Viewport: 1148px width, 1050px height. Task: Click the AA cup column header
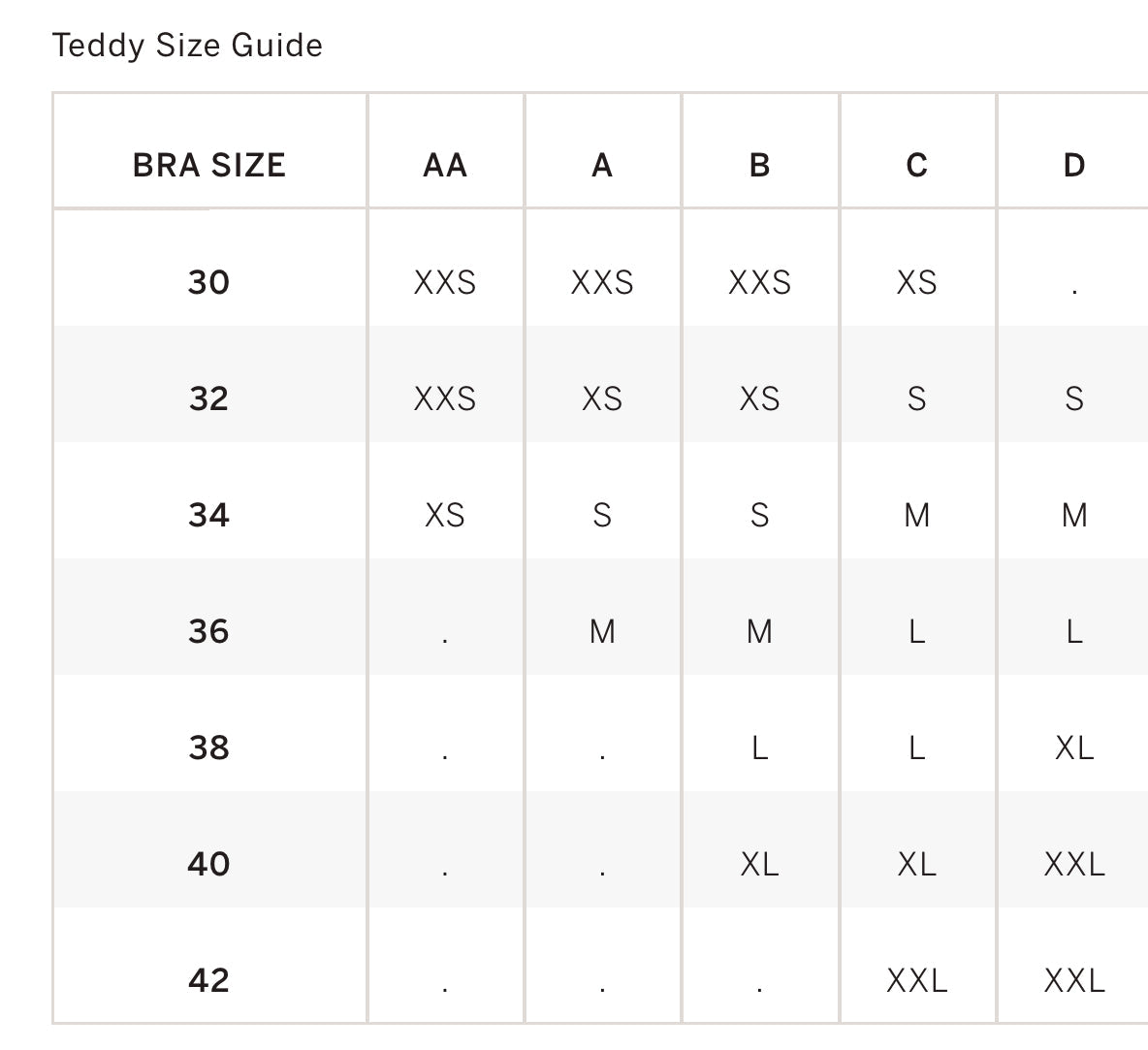click(445, 166)
